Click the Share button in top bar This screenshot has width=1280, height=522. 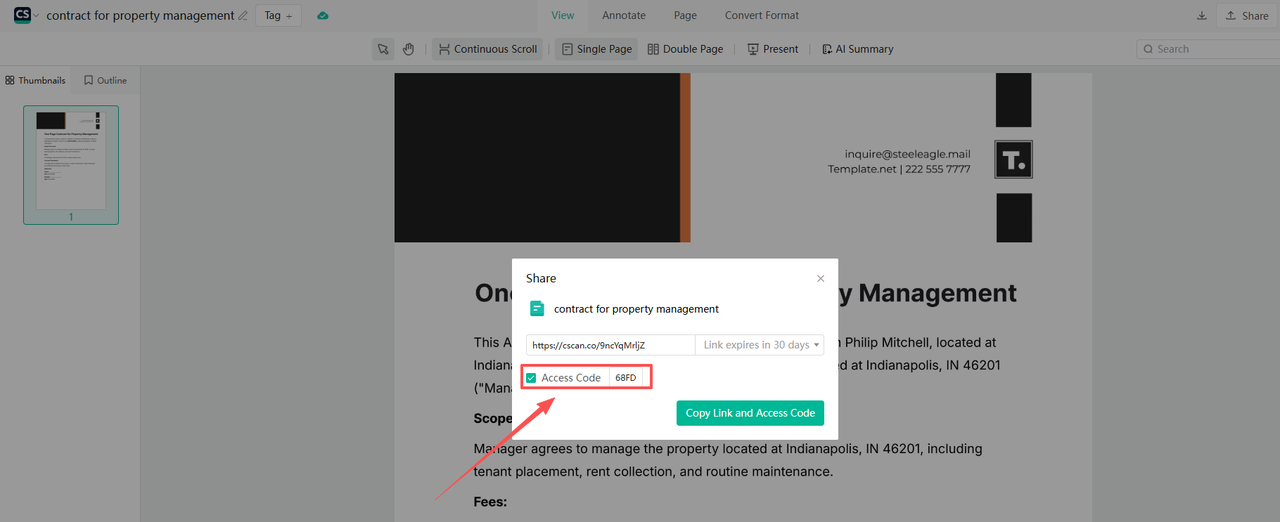coord(1246,16)
